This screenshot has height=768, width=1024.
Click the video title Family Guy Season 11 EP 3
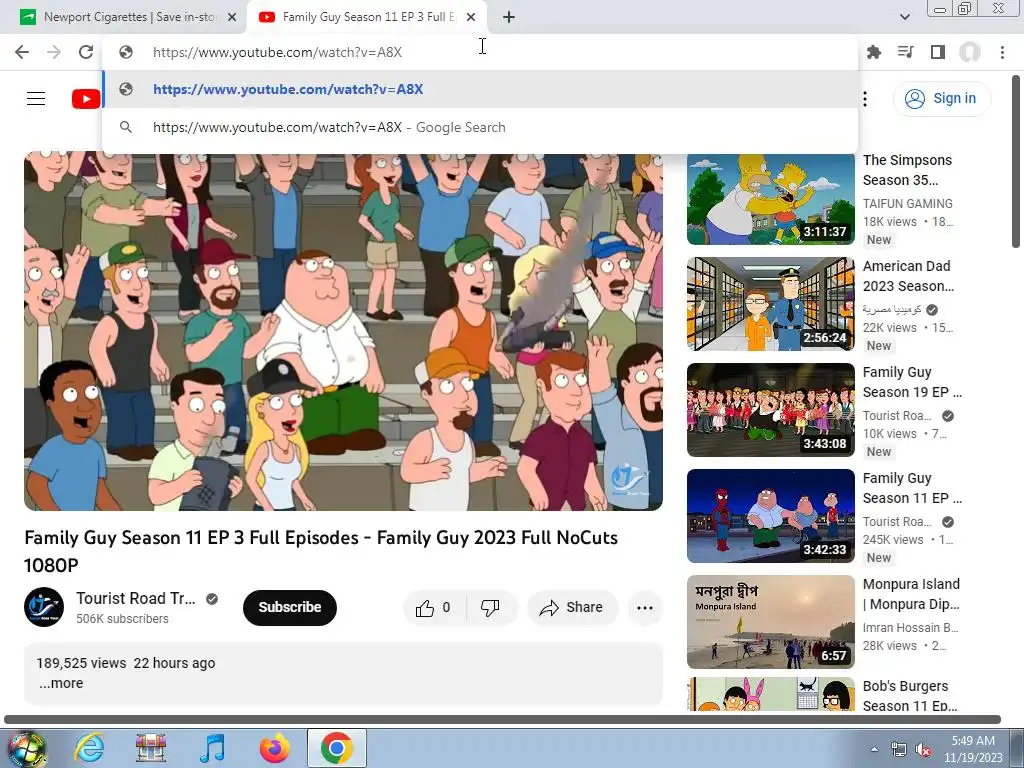[x=321, y=551]
